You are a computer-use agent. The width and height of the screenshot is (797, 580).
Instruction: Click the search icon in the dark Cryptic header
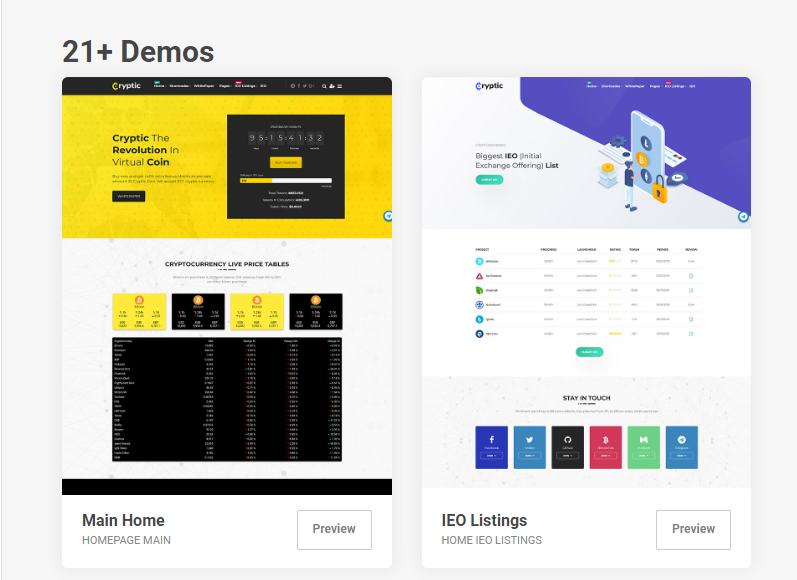coord(324,86)
